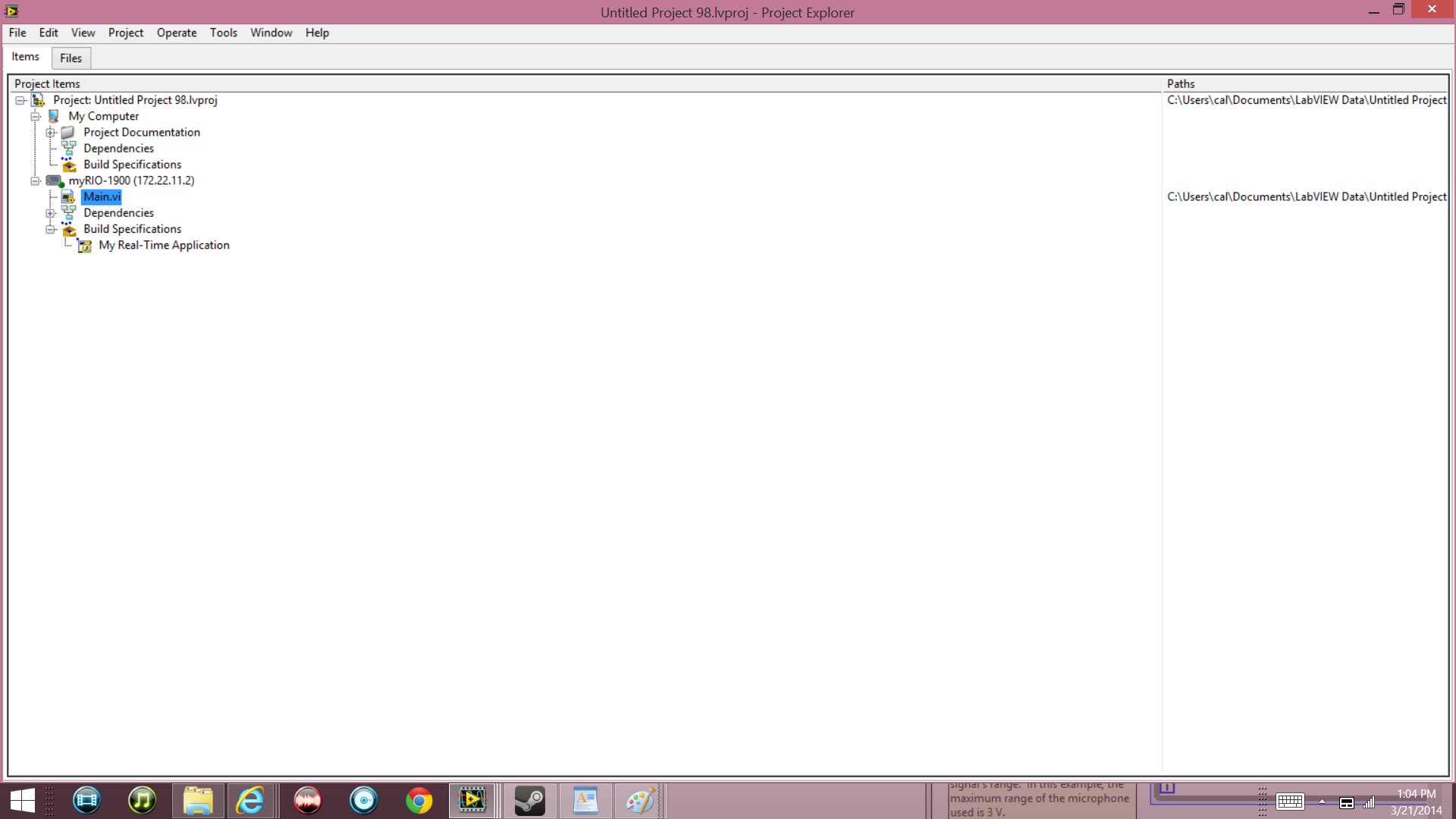This screenshot has width=1456, height=819.
Task: Open the film reel video app in taskbar
Action: (x=86, y=801)
